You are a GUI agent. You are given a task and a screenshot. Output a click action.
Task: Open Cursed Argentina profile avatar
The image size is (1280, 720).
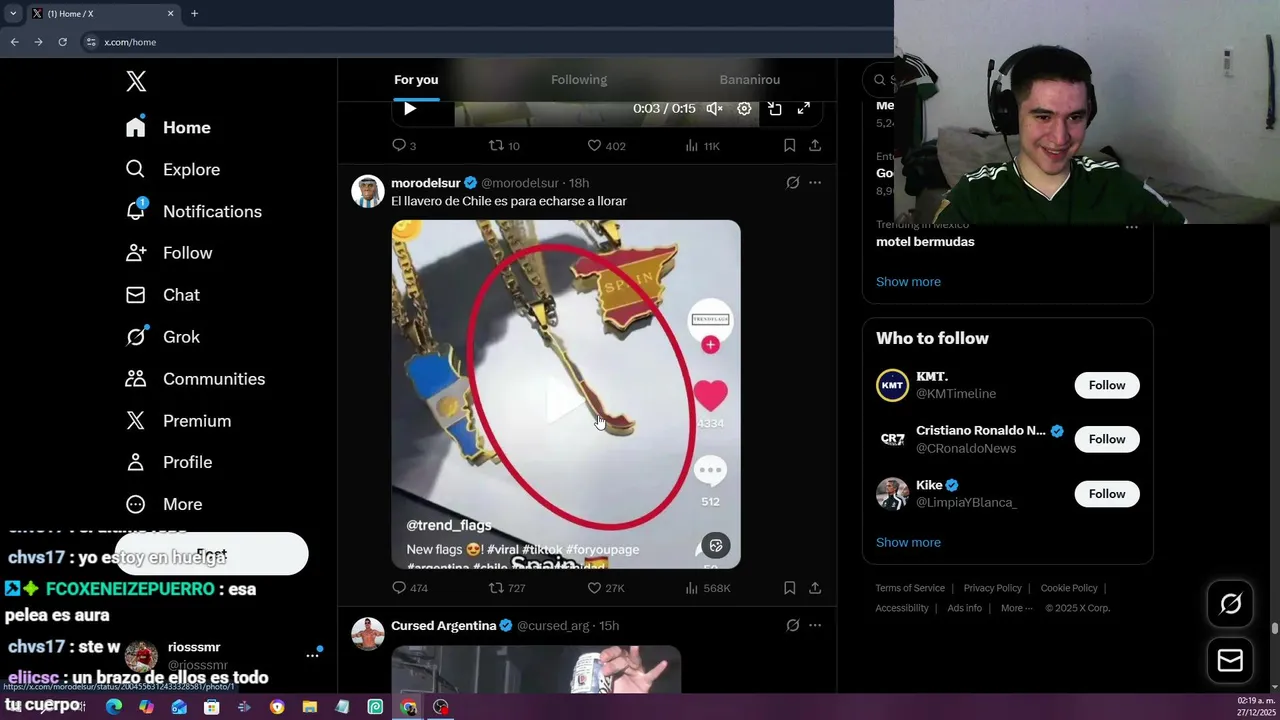(368, 634)
